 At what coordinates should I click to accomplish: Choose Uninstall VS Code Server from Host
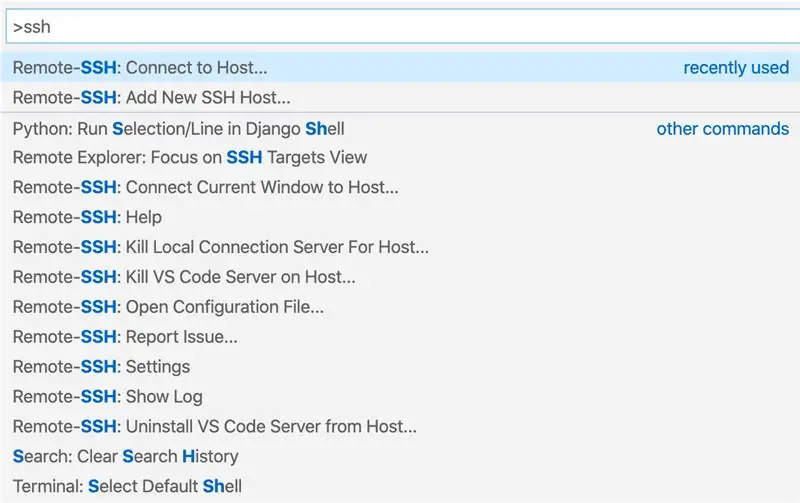[x=400, y=426]
